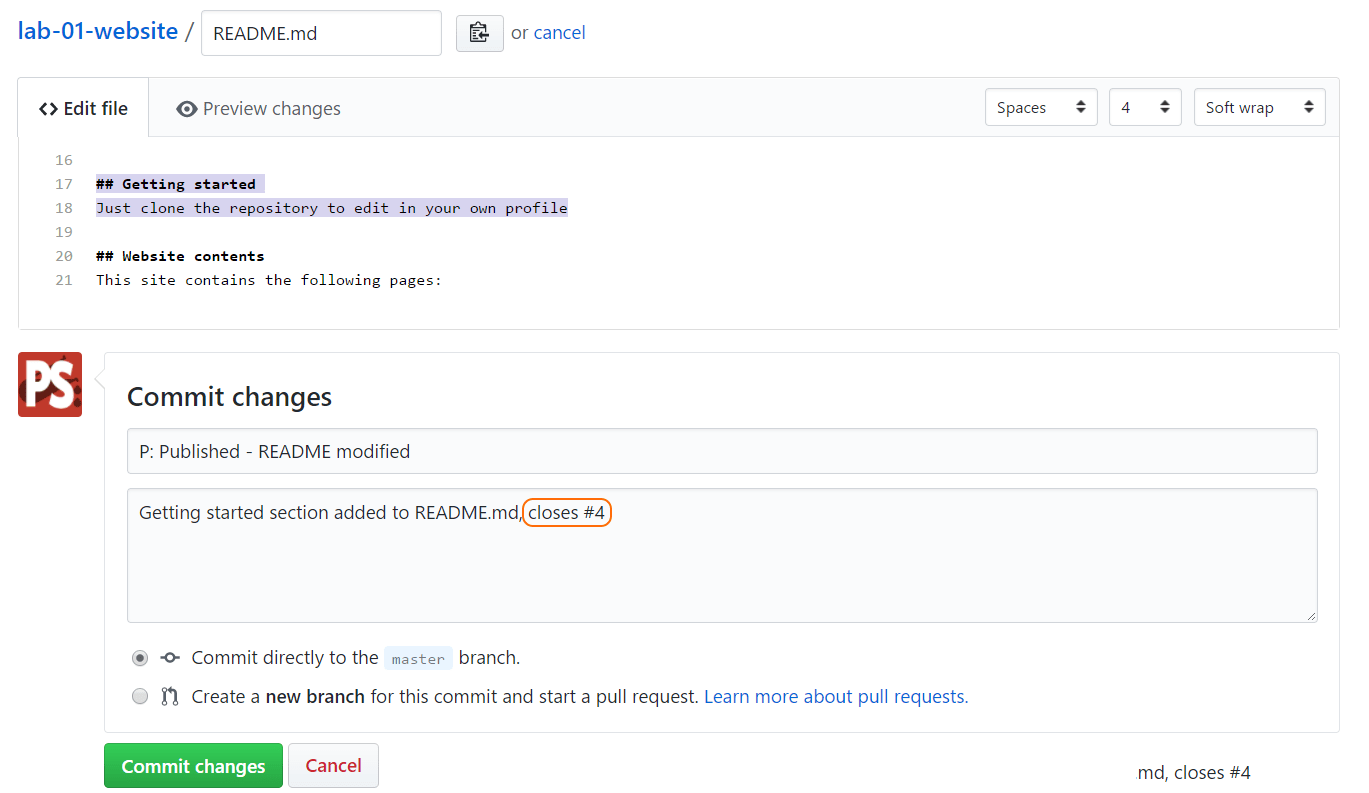Open the lab-01-website repository link
This screenshot has width=1369, height=793.
point(98,31)
